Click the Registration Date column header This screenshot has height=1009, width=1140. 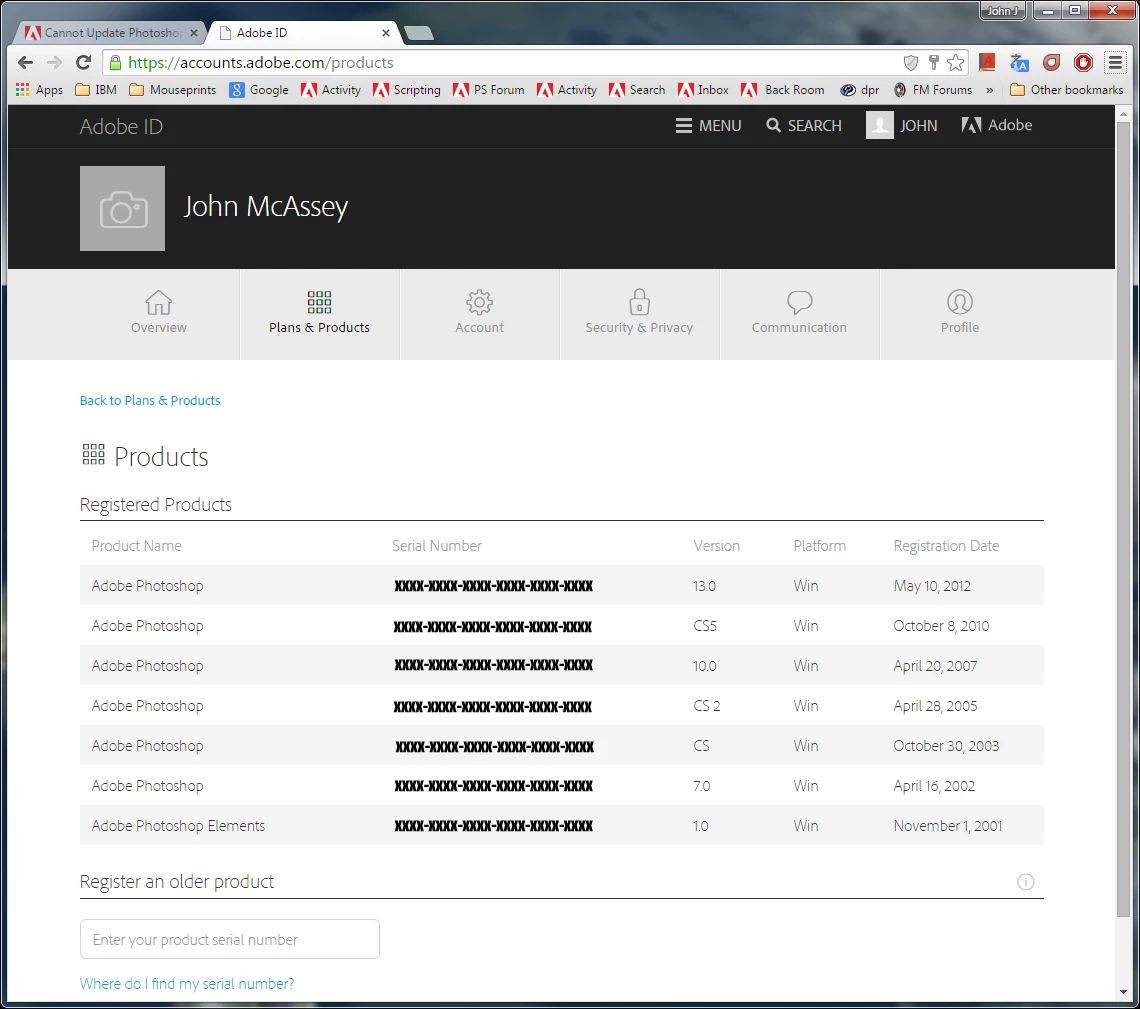(x=946, y=546)
